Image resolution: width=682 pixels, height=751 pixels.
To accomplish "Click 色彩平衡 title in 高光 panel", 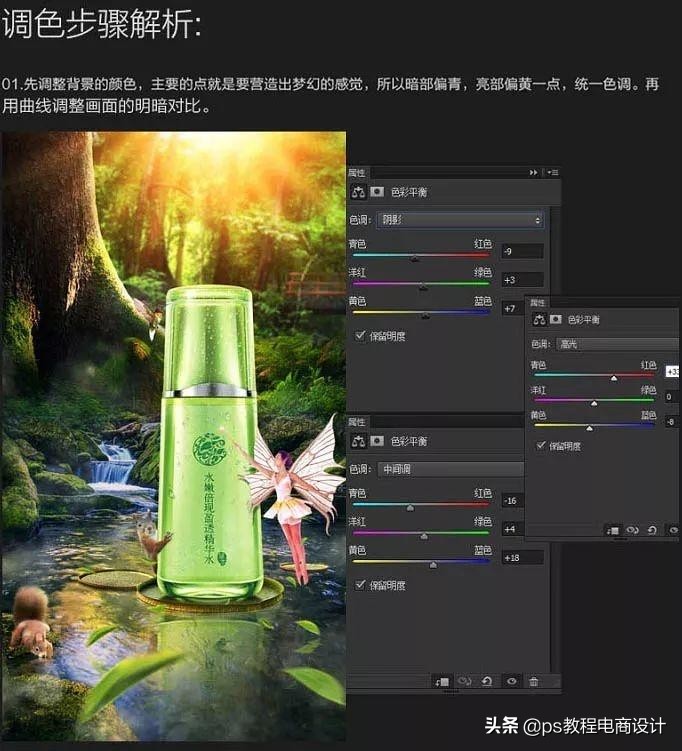I will (583, 319).
